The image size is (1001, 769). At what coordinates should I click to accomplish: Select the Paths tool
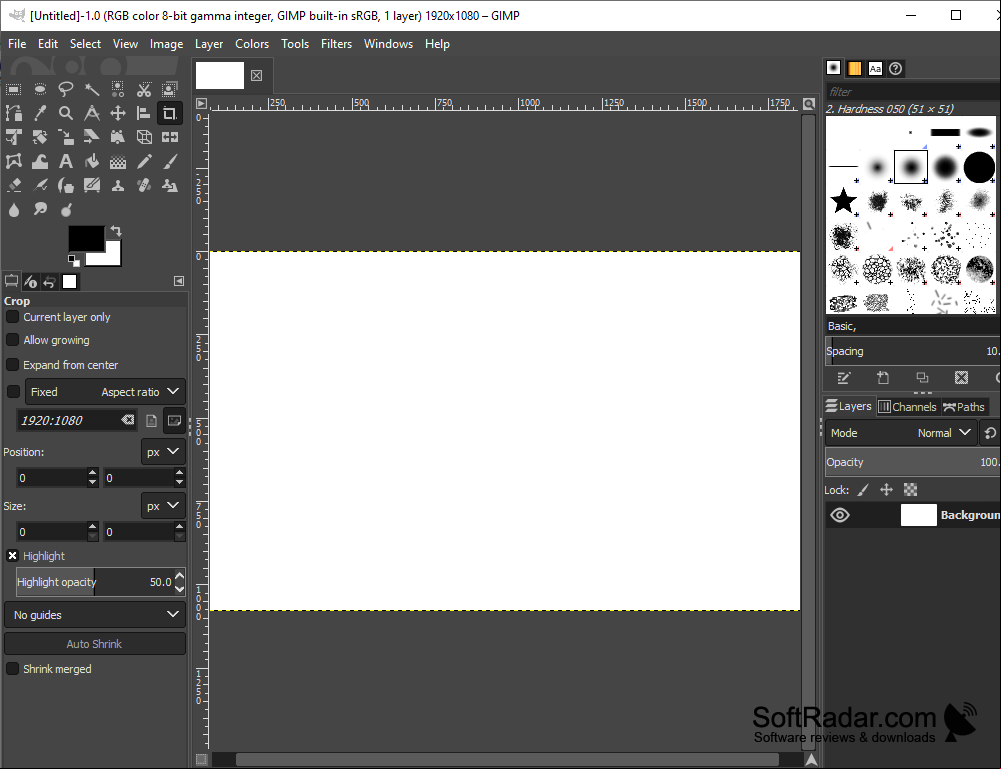(x=13, y=114)
